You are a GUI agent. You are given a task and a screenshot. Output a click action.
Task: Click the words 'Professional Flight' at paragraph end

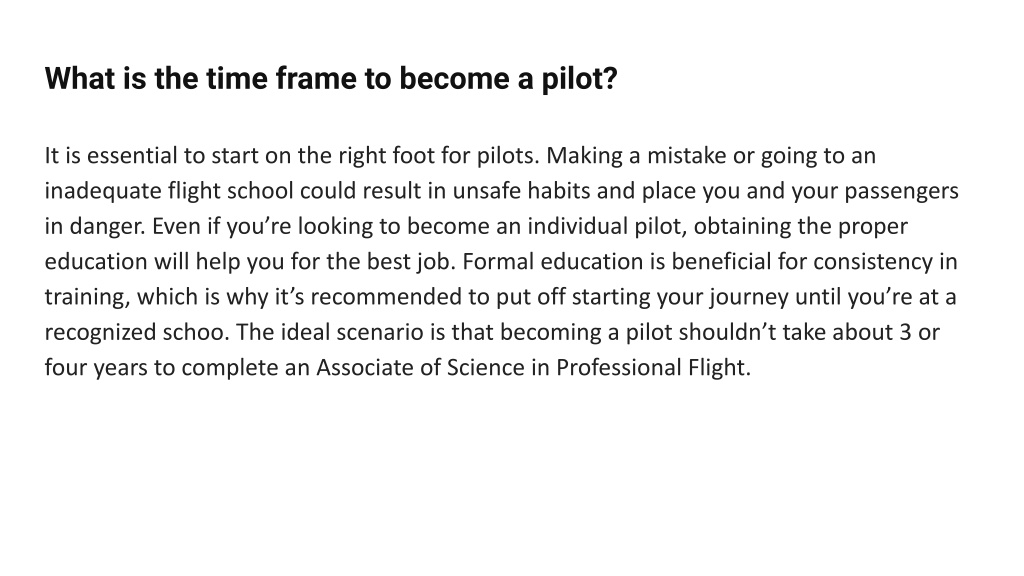point(654,368)
